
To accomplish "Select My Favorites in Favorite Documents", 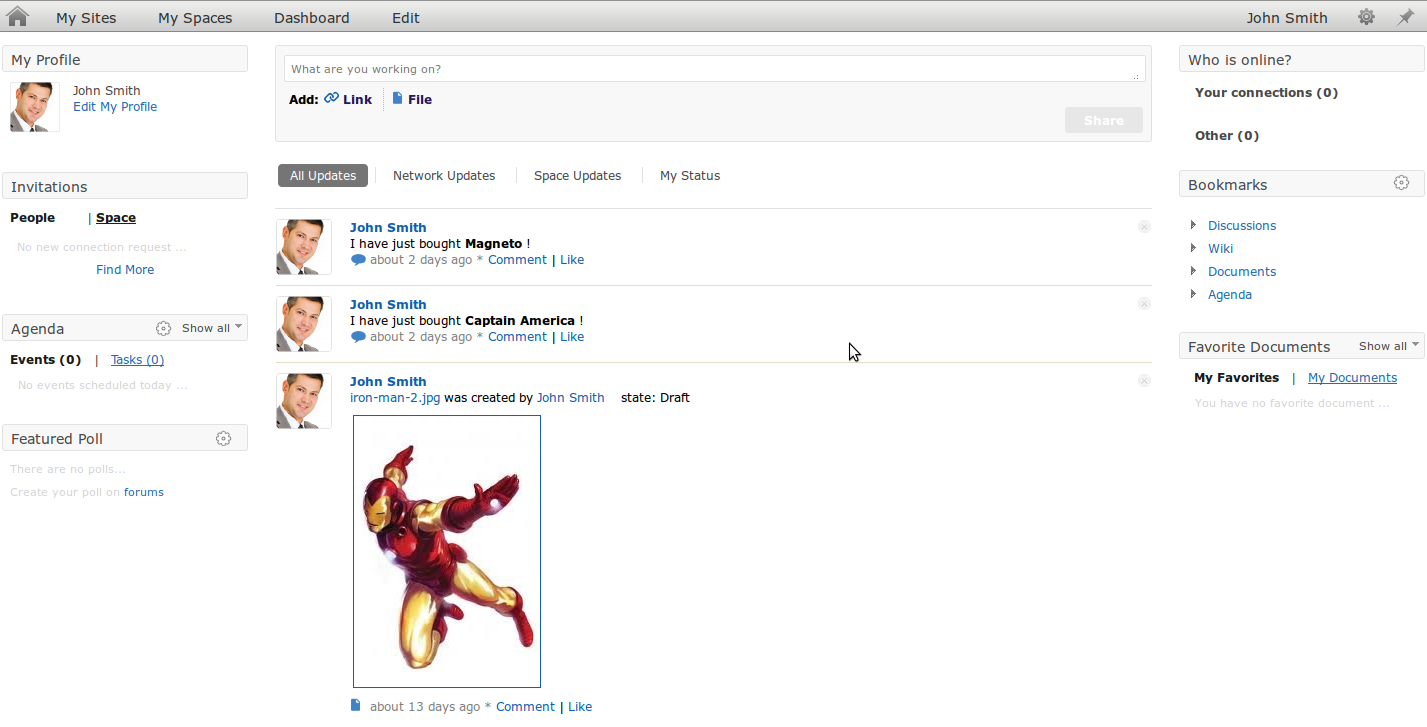I will click(1236, 377).
